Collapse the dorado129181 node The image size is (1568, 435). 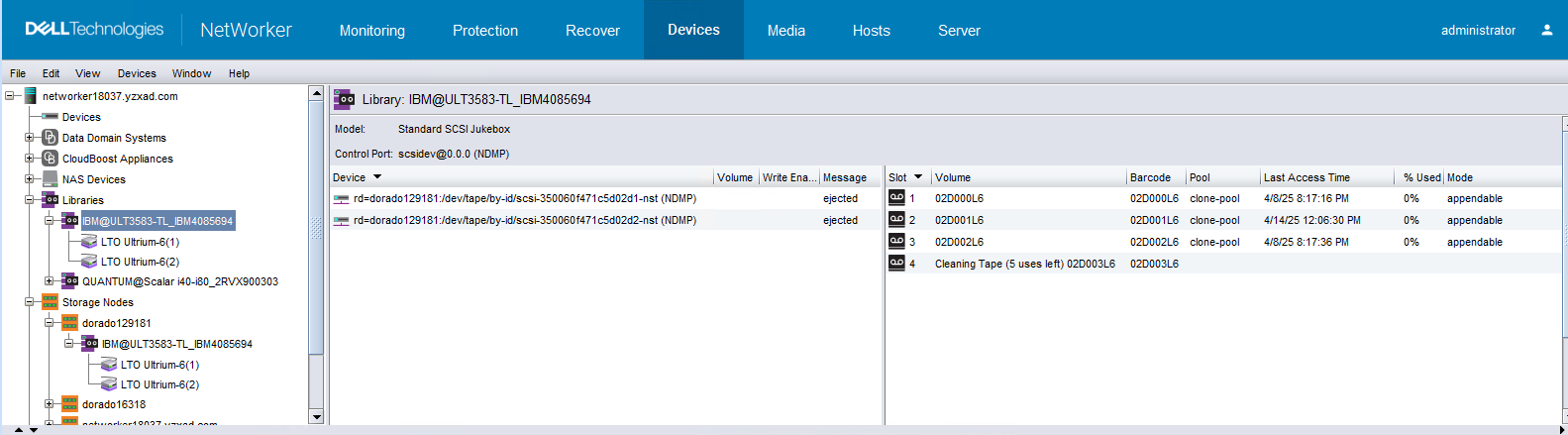[50, 323]
